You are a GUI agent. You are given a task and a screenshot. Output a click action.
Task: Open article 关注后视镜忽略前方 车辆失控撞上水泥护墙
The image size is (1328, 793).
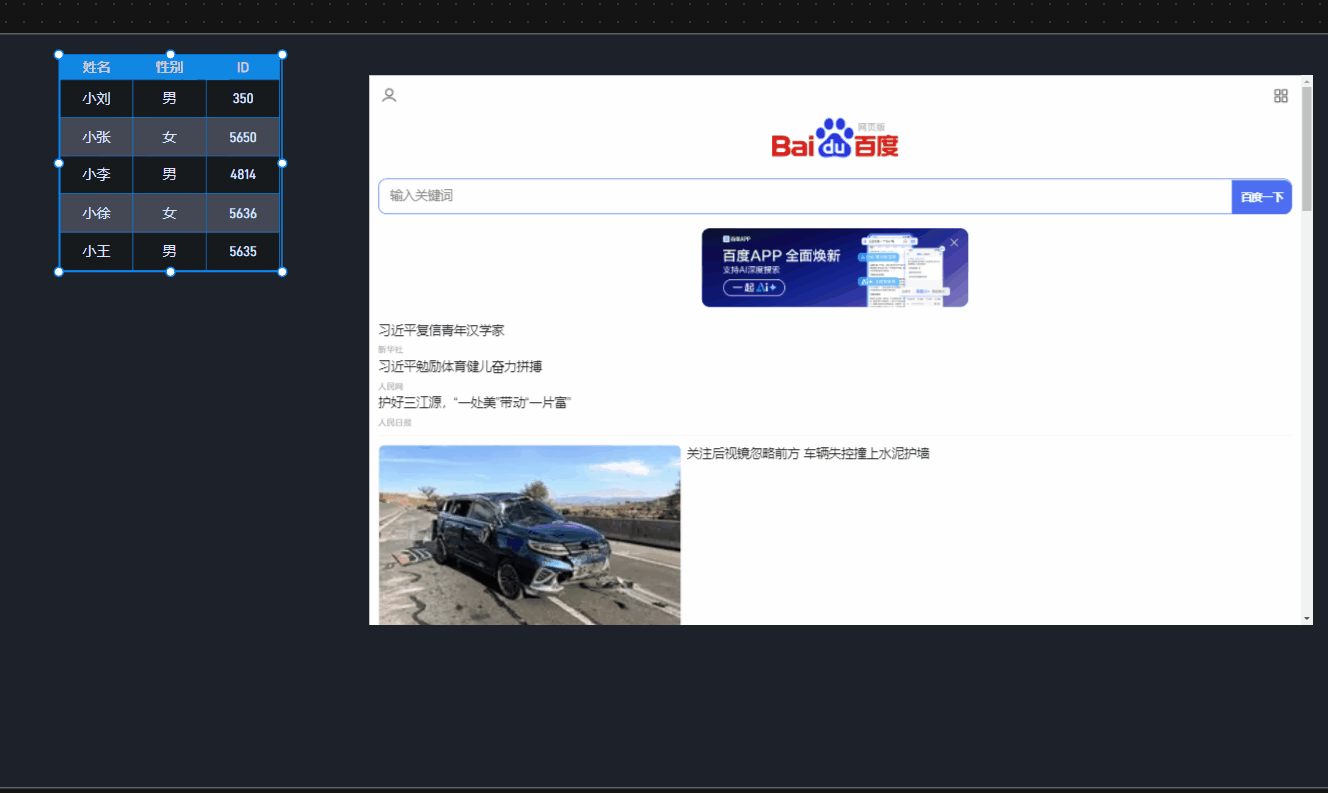[x=808, y=454]
